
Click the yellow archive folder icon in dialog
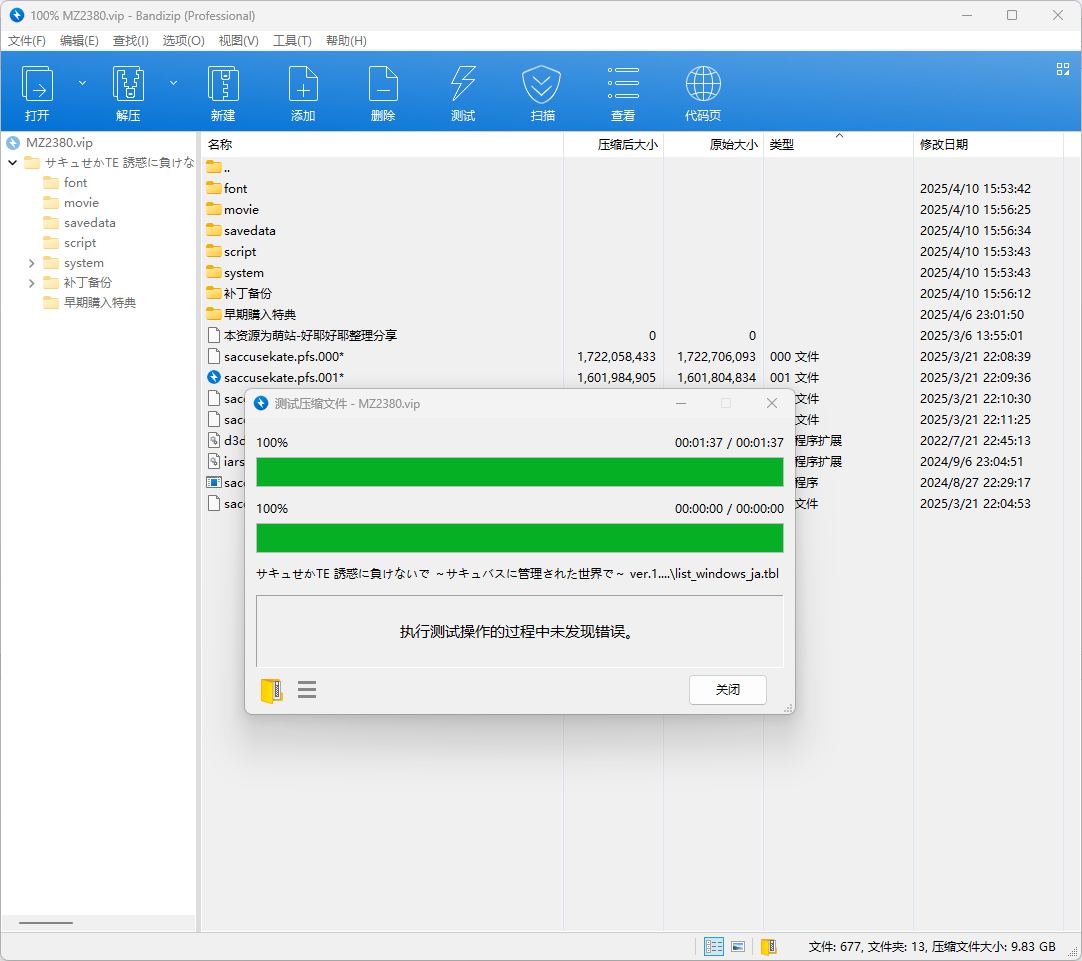[271, 690]
